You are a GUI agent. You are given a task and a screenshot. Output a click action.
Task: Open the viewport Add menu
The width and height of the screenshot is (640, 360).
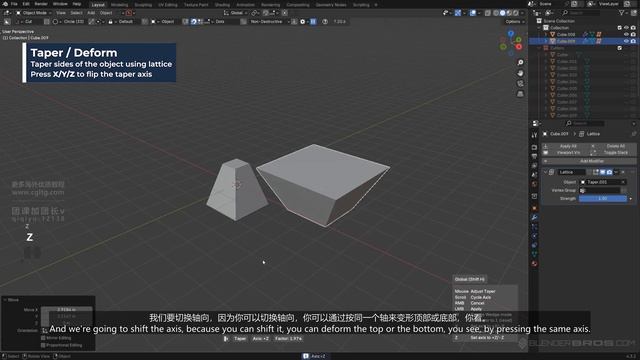coord(91,13)
